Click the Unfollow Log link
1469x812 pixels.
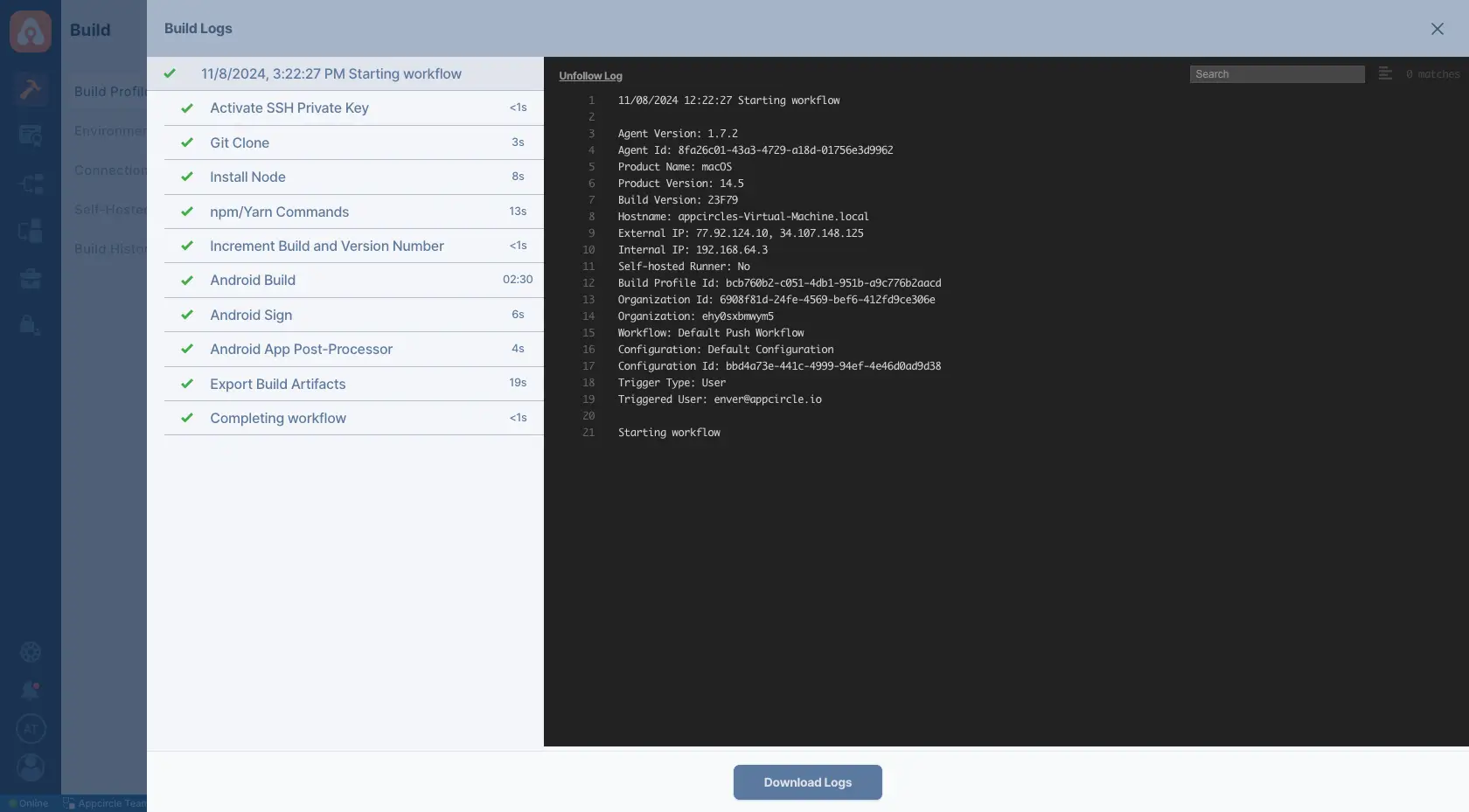click(591, 76)
